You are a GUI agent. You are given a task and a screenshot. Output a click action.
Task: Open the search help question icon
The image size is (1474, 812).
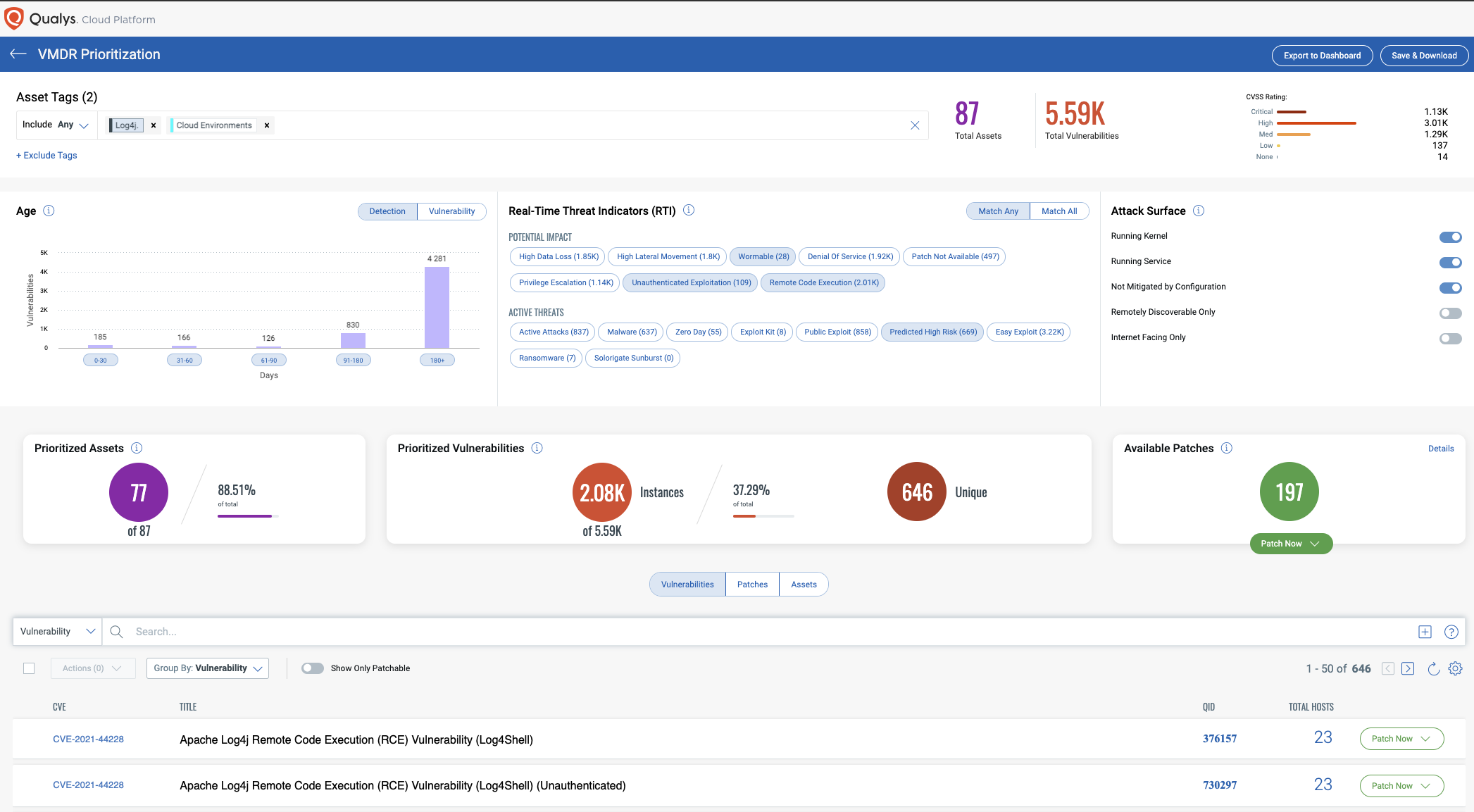[1451, 632]
